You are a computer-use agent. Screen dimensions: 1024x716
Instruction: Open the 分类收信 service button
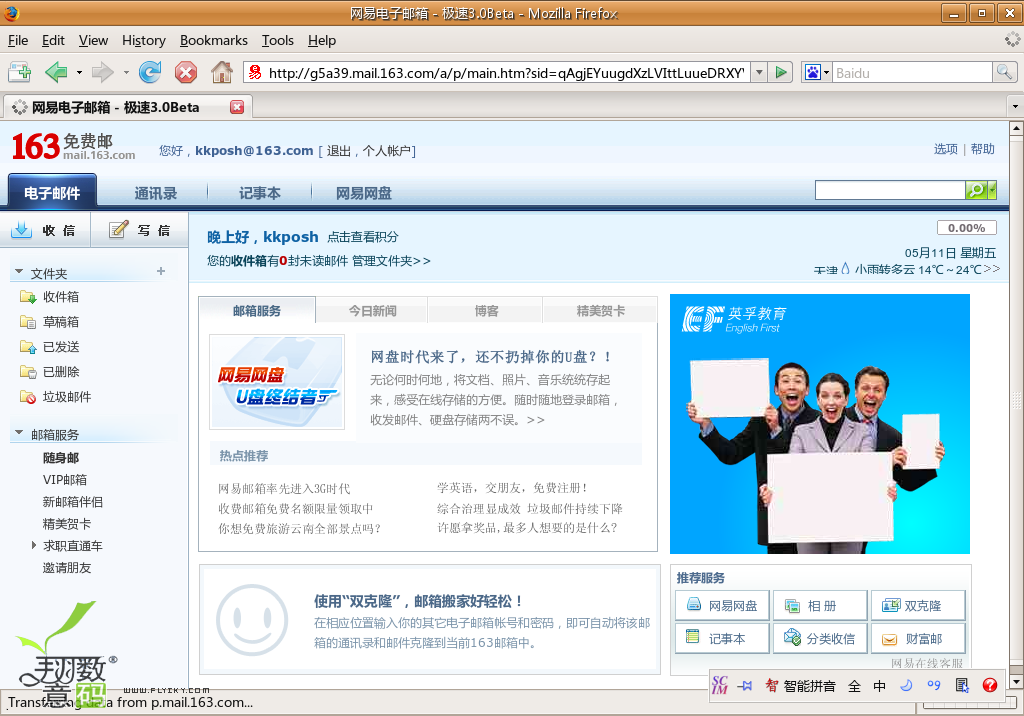click(x=820, y=638)
